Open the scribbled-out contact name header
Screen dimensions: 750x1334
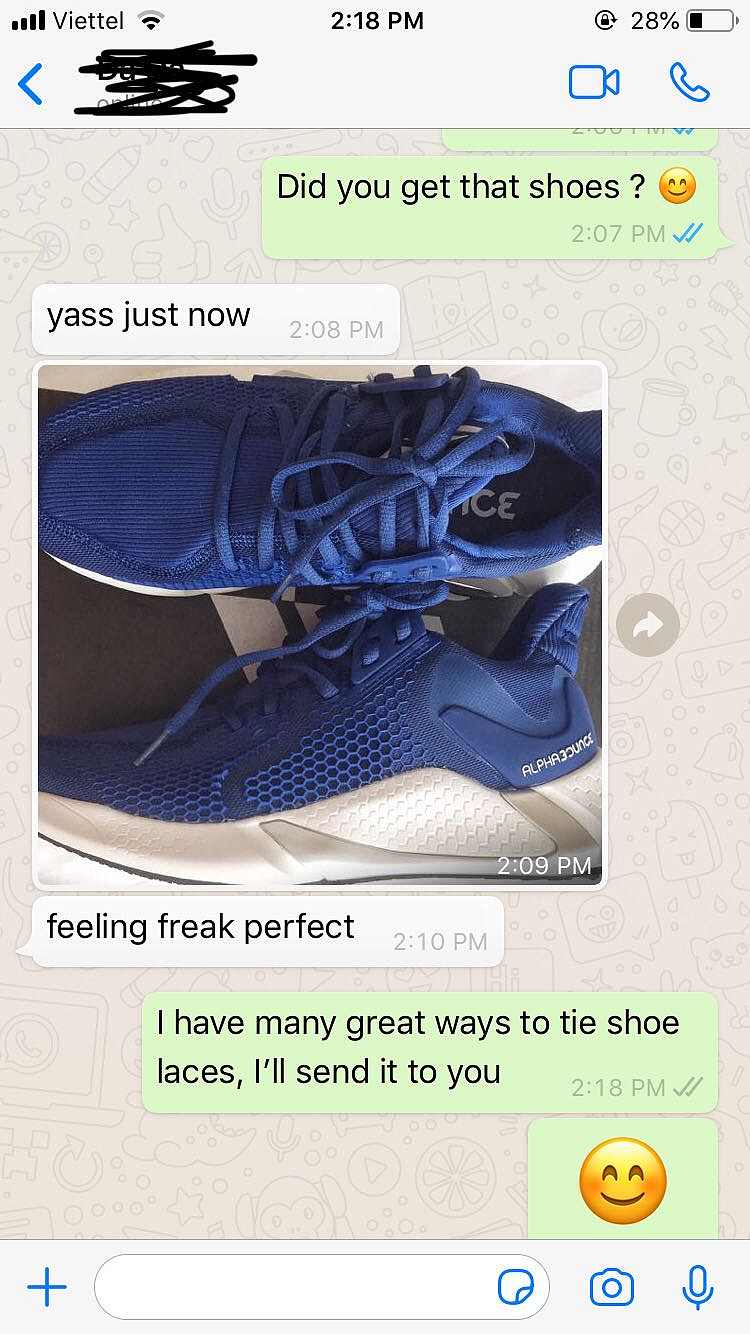coord(165,78)
